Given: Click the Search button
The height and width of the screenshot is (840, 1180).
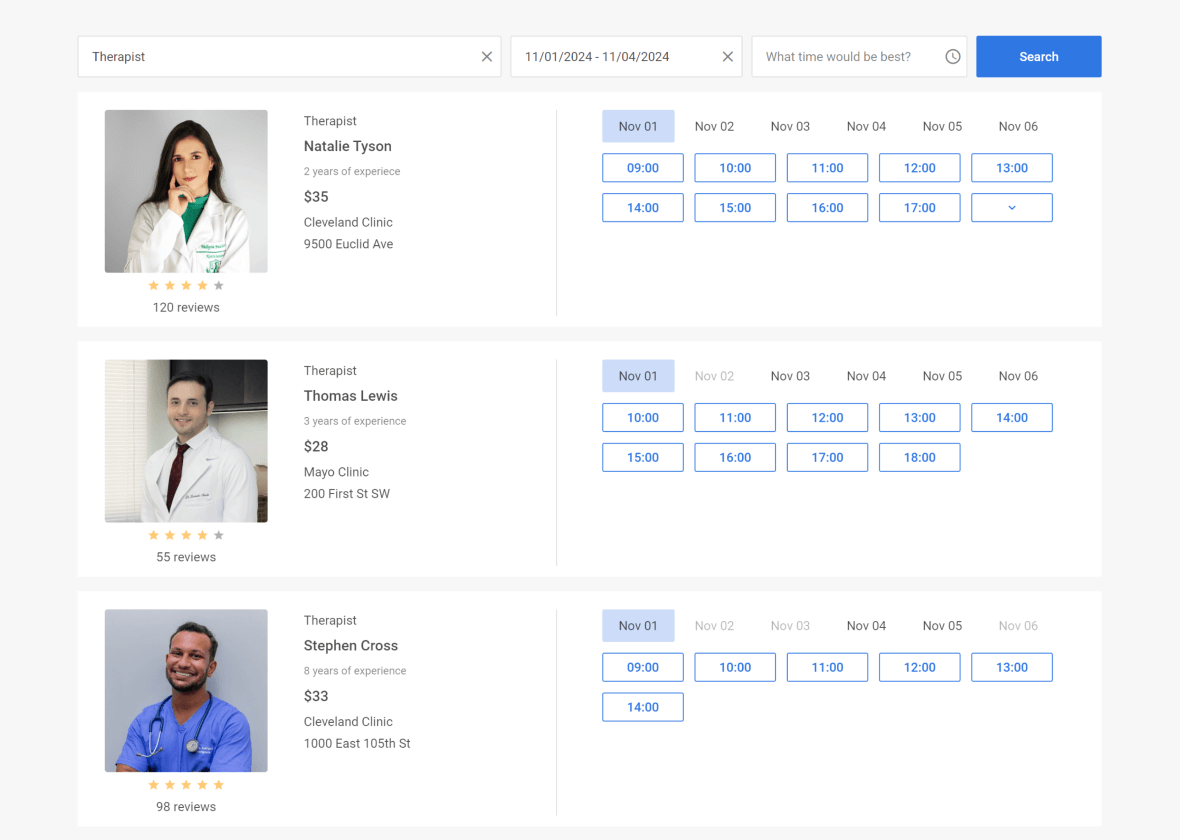Looking at the screenshot, I should (1038, 56).
